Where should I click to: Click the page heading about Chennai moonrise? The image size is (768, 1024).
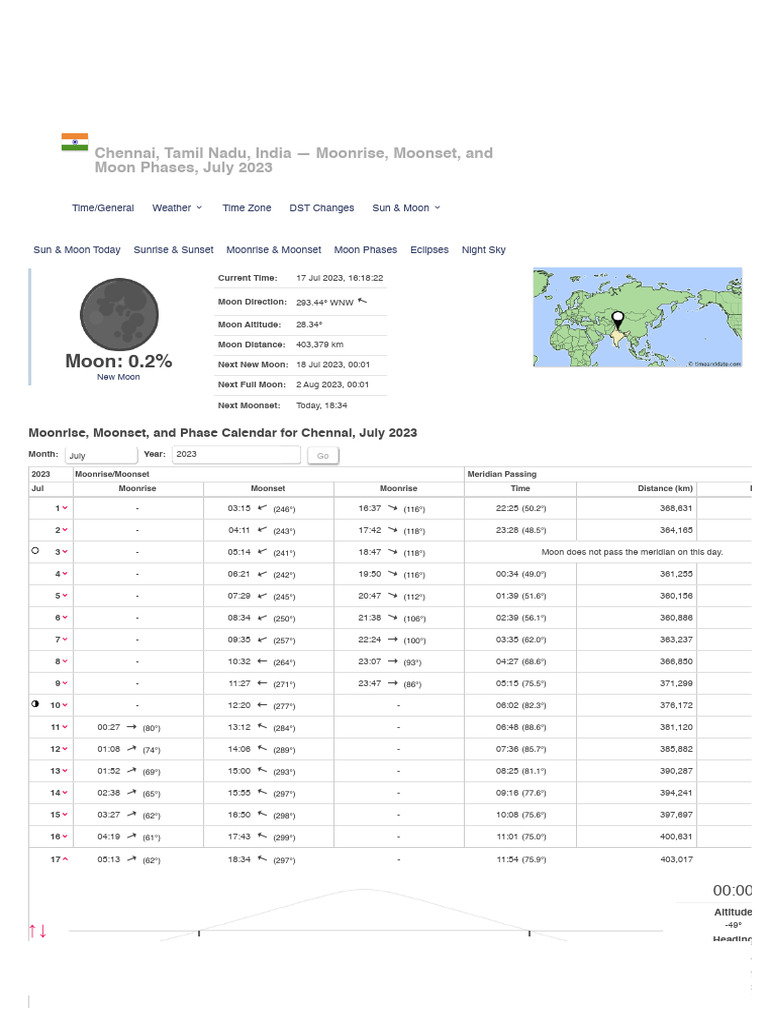(294, 160)
